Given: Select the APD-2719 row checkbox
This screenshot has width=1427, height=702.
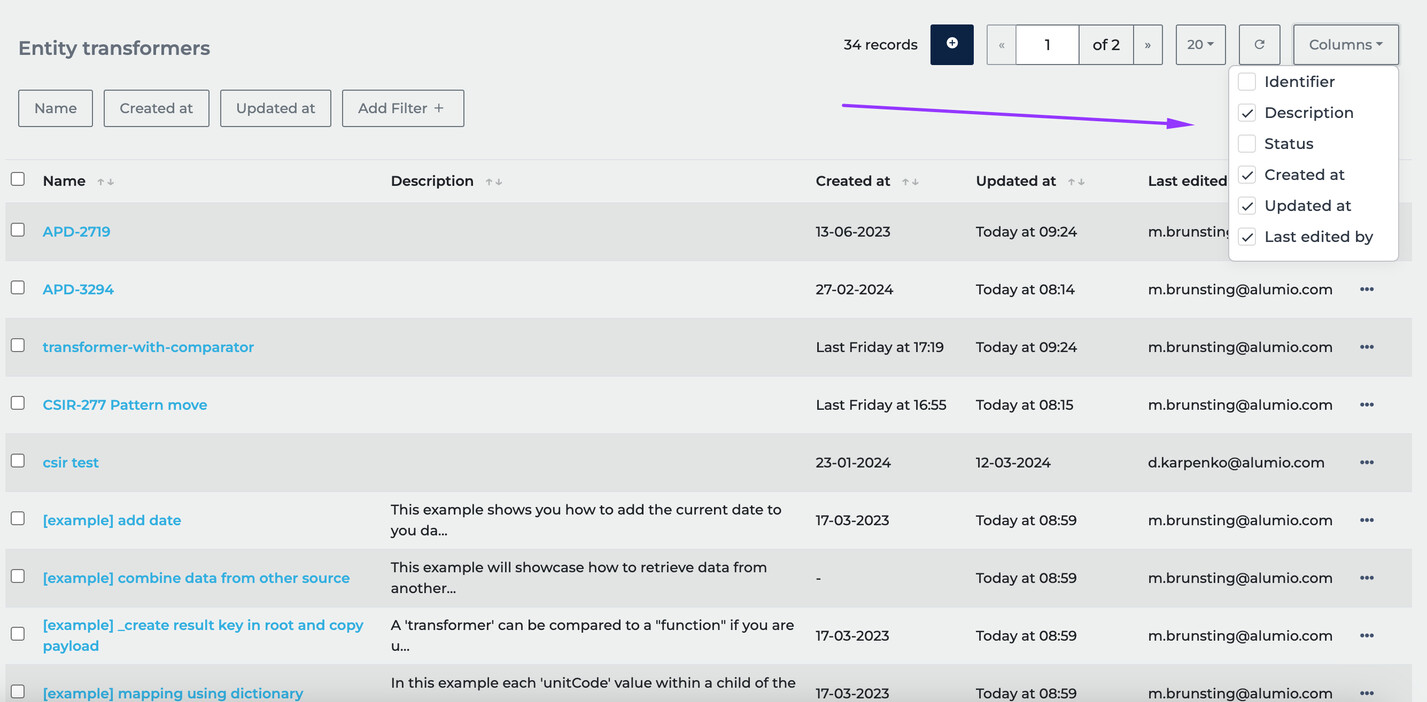Looking at the screenshot, I should pos(18,230).
